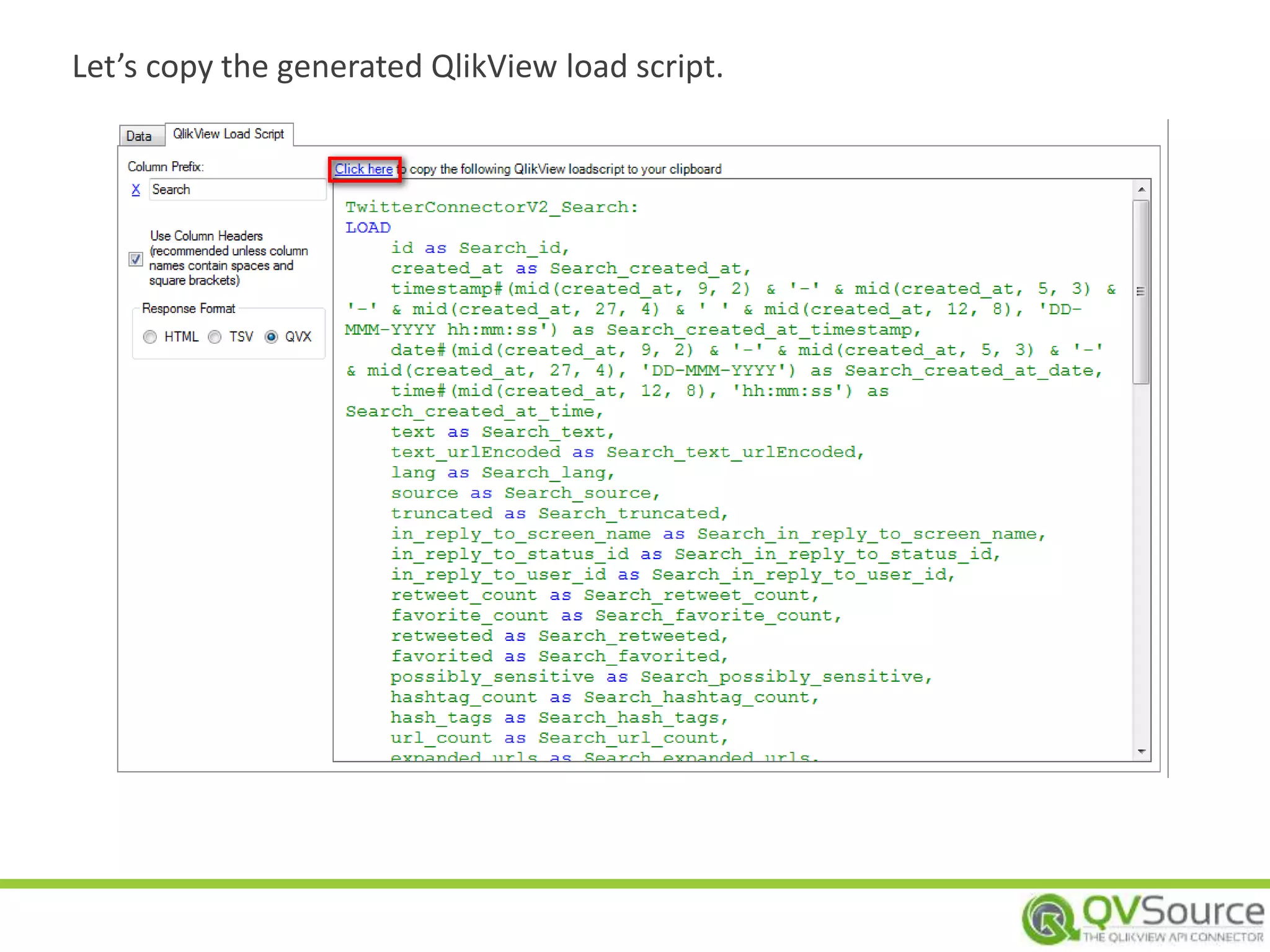
Task: Select the HTML response format radio
Action: click(149, 337)
